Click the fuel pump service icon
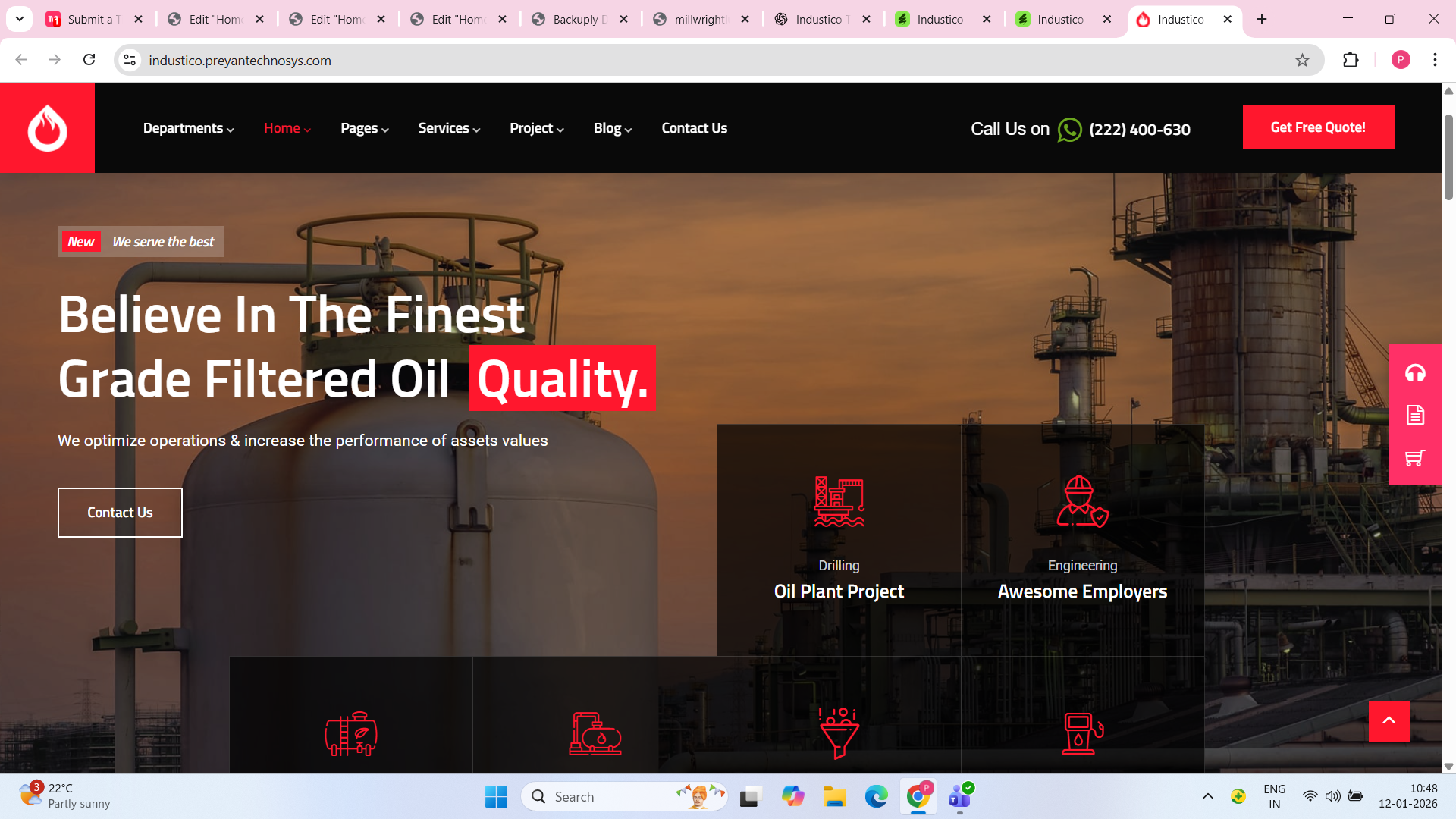Image resolution: width=1456 pixels, height=819 pixels. 1082,733
